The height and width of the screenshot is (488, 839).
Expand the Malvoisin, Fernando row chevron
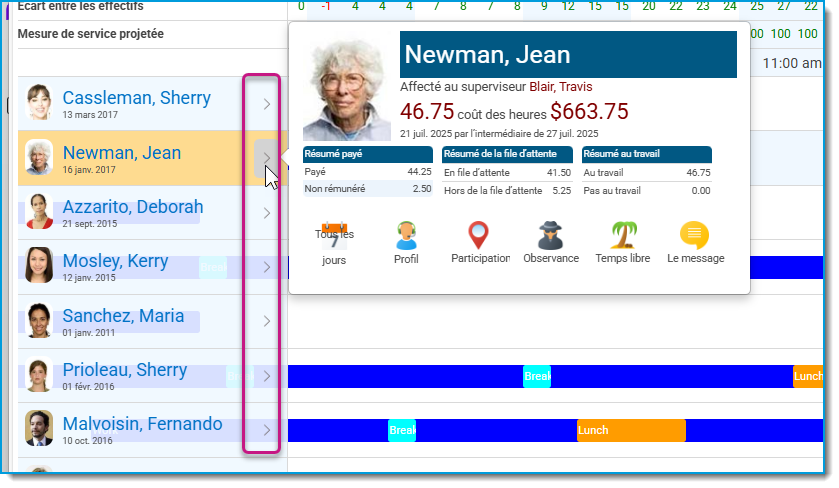(x=266, y=430)
